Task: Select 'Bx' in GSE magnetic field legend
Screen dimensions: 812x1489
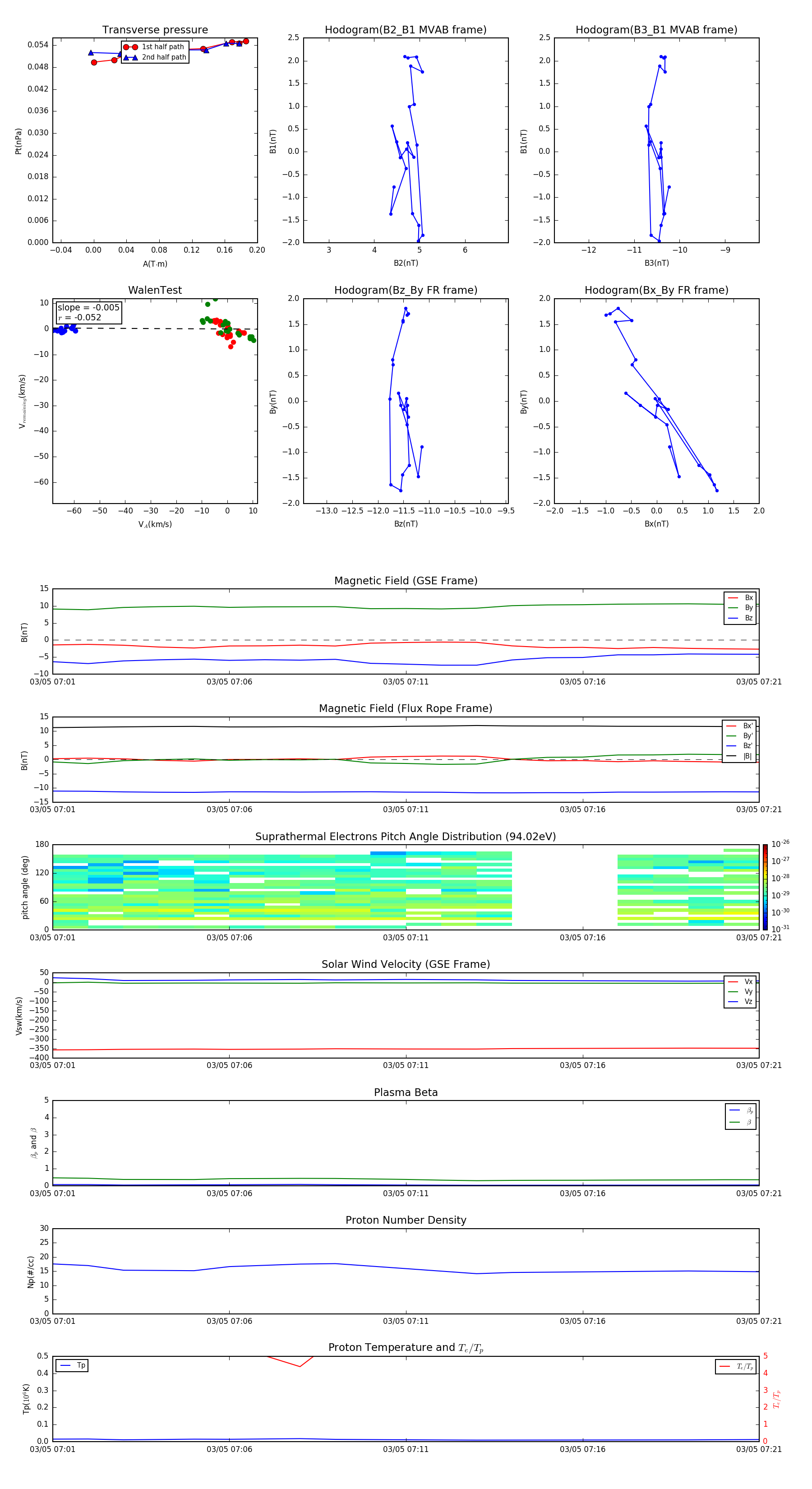Action: click(740, 598)
